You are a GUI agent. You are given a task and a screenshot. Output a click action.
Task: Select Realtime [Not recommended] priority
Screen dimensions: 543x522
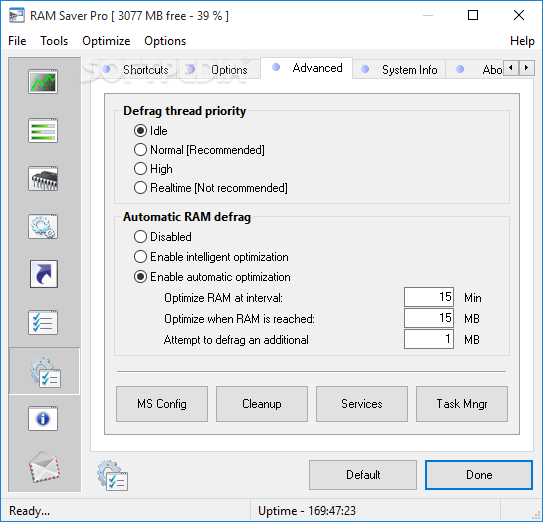[211, 188]
